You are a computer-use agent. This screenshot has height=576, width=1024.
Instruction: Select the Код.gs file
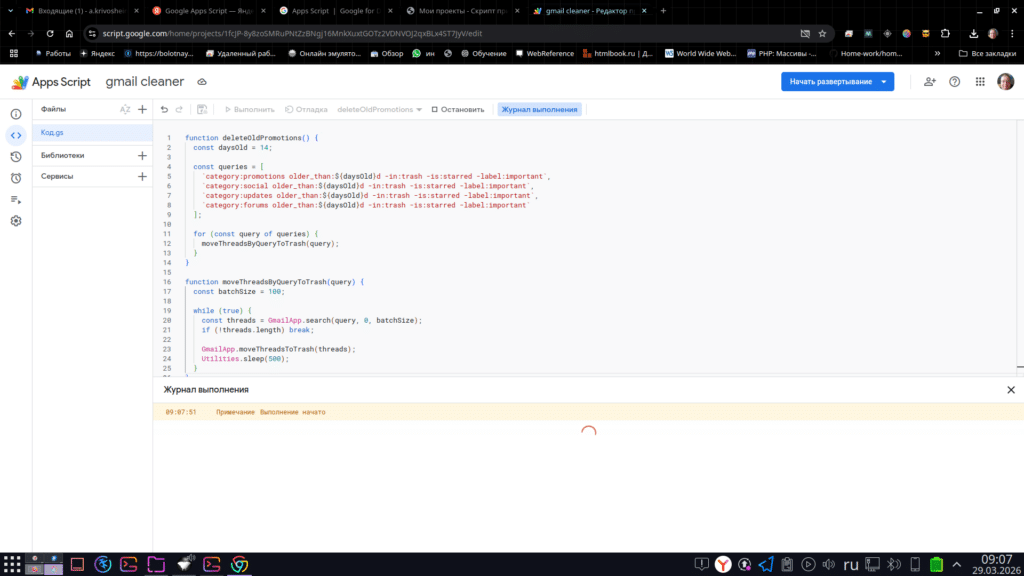coord(53,132)
